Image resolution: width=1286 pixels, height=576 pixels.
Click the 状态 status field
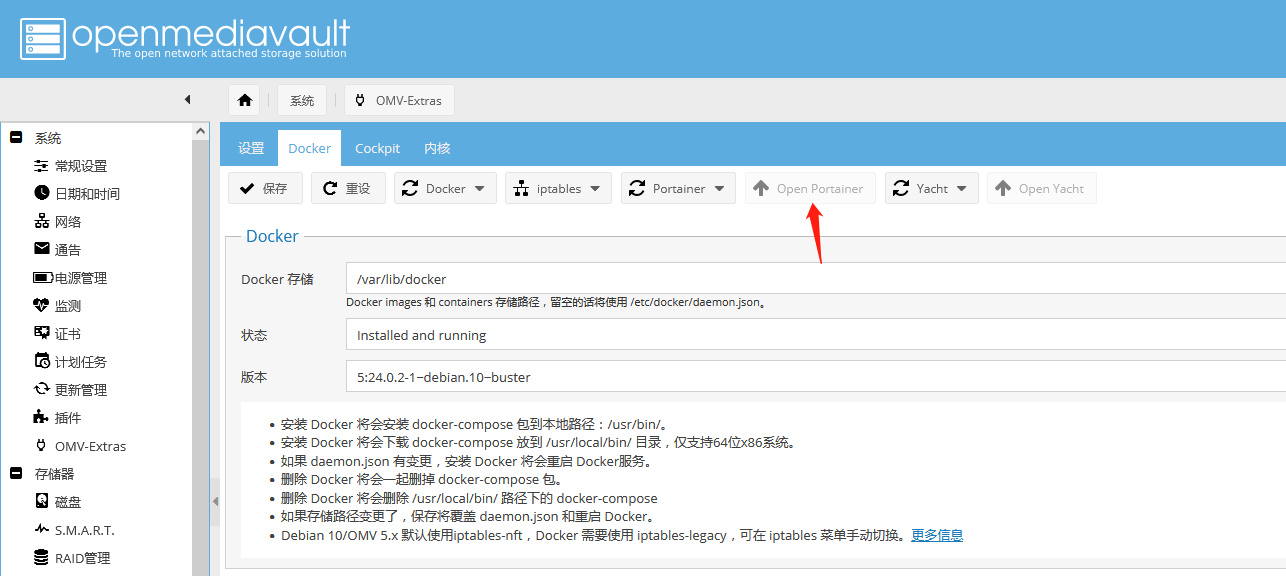coord(815,335)
